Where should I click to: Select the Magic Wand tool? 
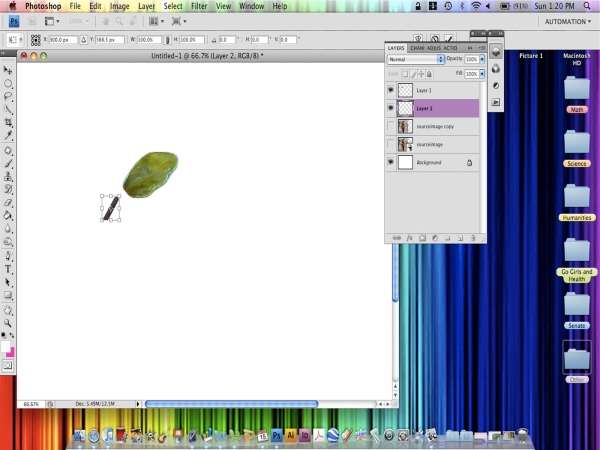(x=8, y=109)
